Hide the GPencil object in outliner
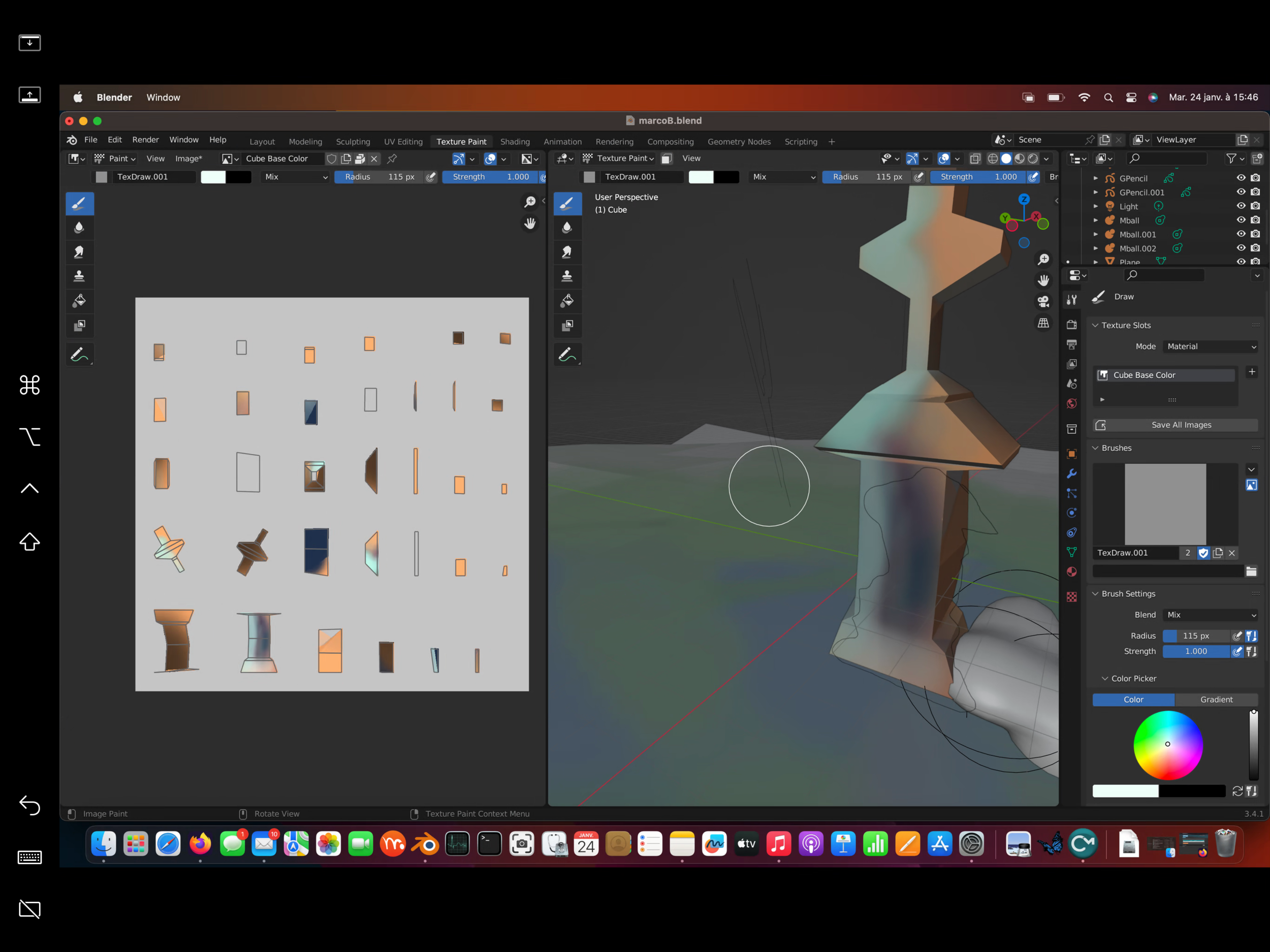 click(x=1241, y=178)
